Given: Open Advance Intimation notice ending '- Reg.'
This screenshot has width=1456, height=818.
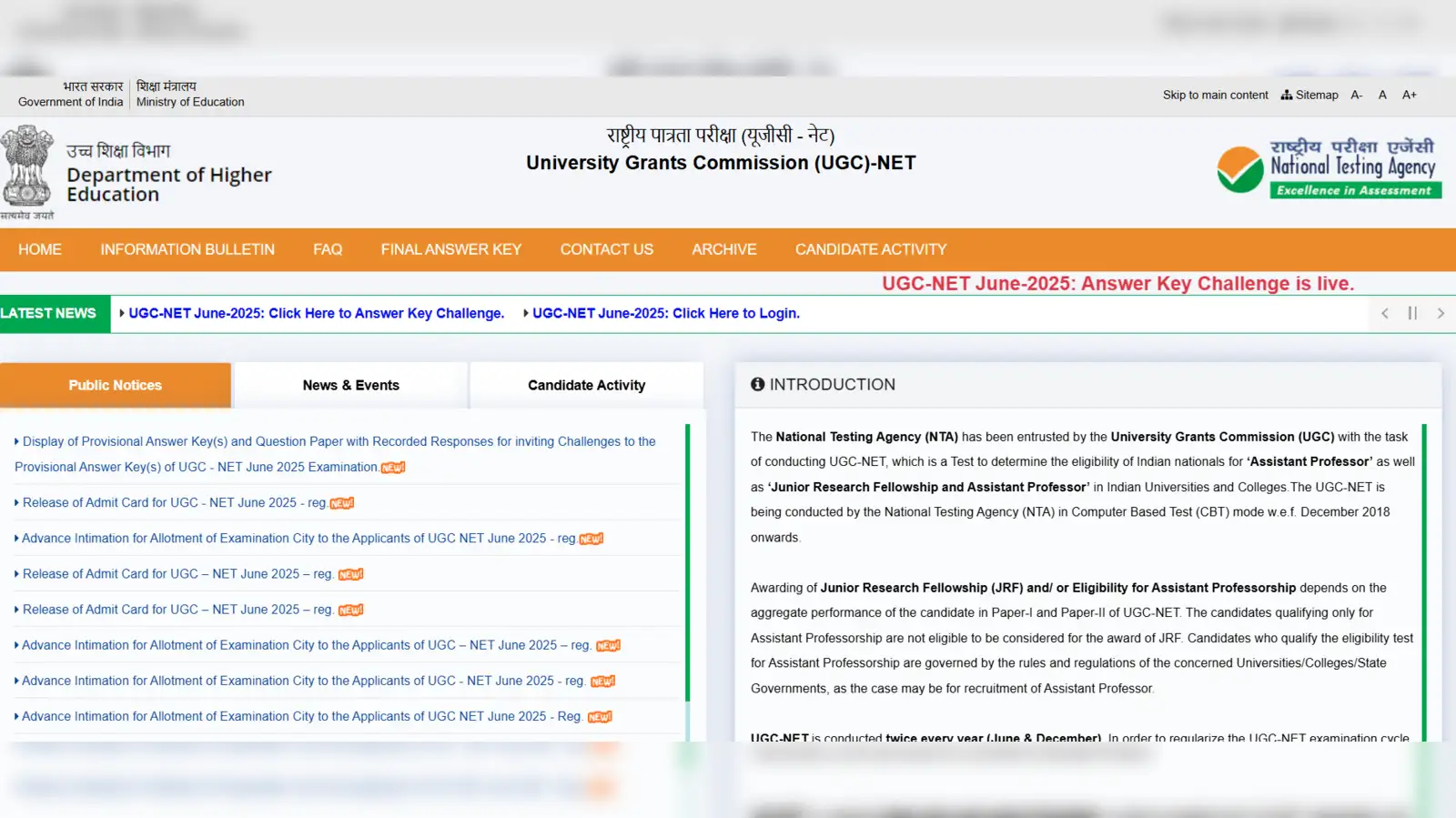Looking at the screenshot, I should coord(301,716).
